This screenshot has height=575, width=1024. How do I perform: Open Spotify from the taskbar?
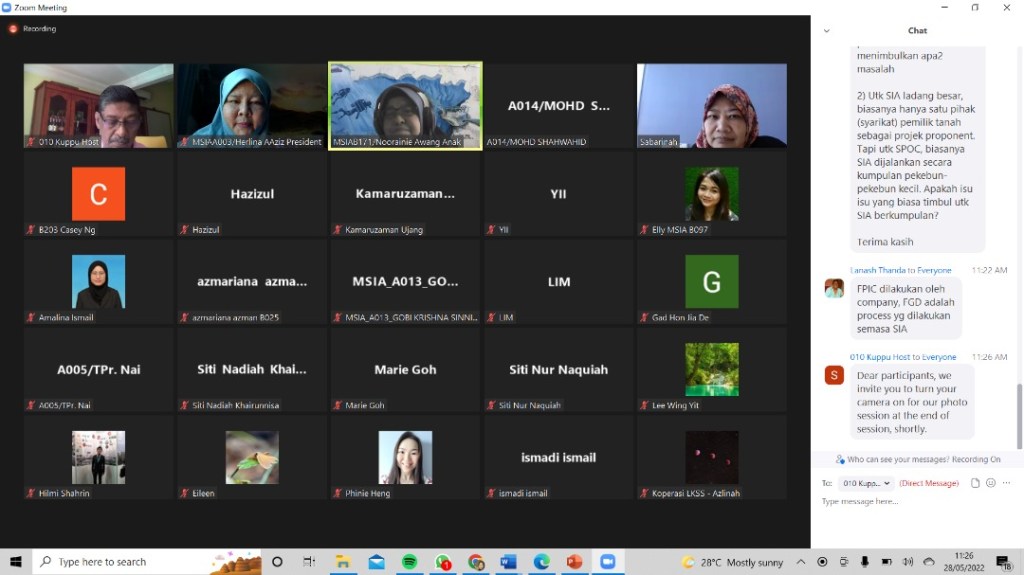409,562
